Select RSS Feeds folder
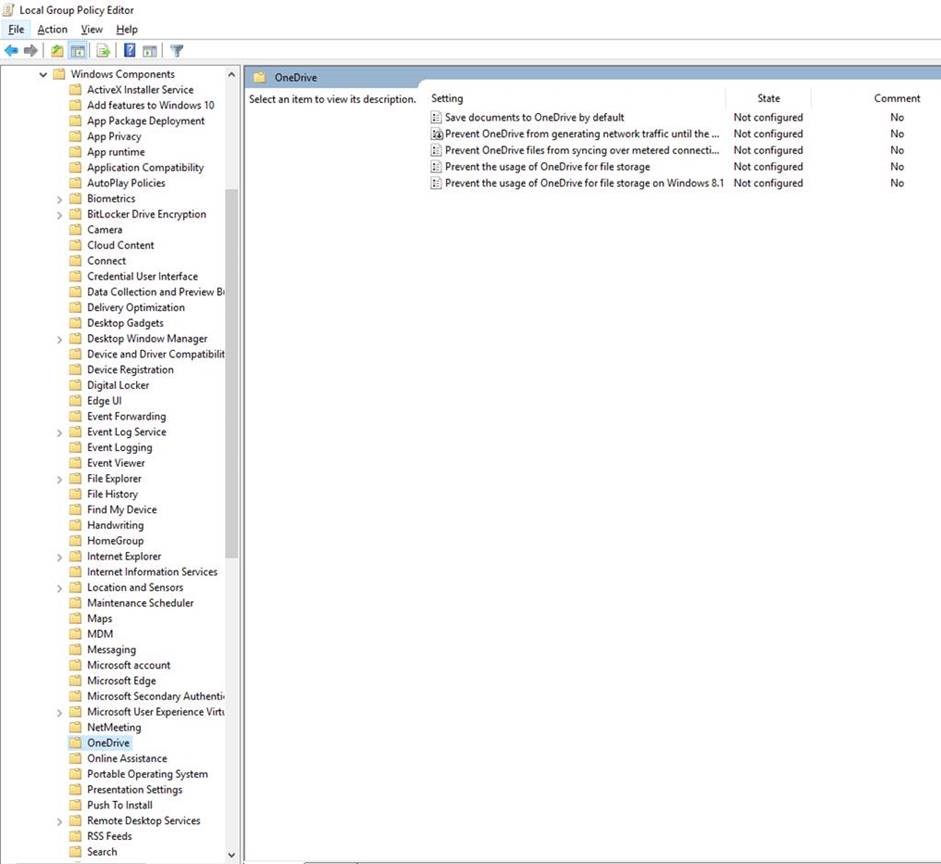Image resolution: width=941 pixels, height=864 pixels. tap(109, 836)
